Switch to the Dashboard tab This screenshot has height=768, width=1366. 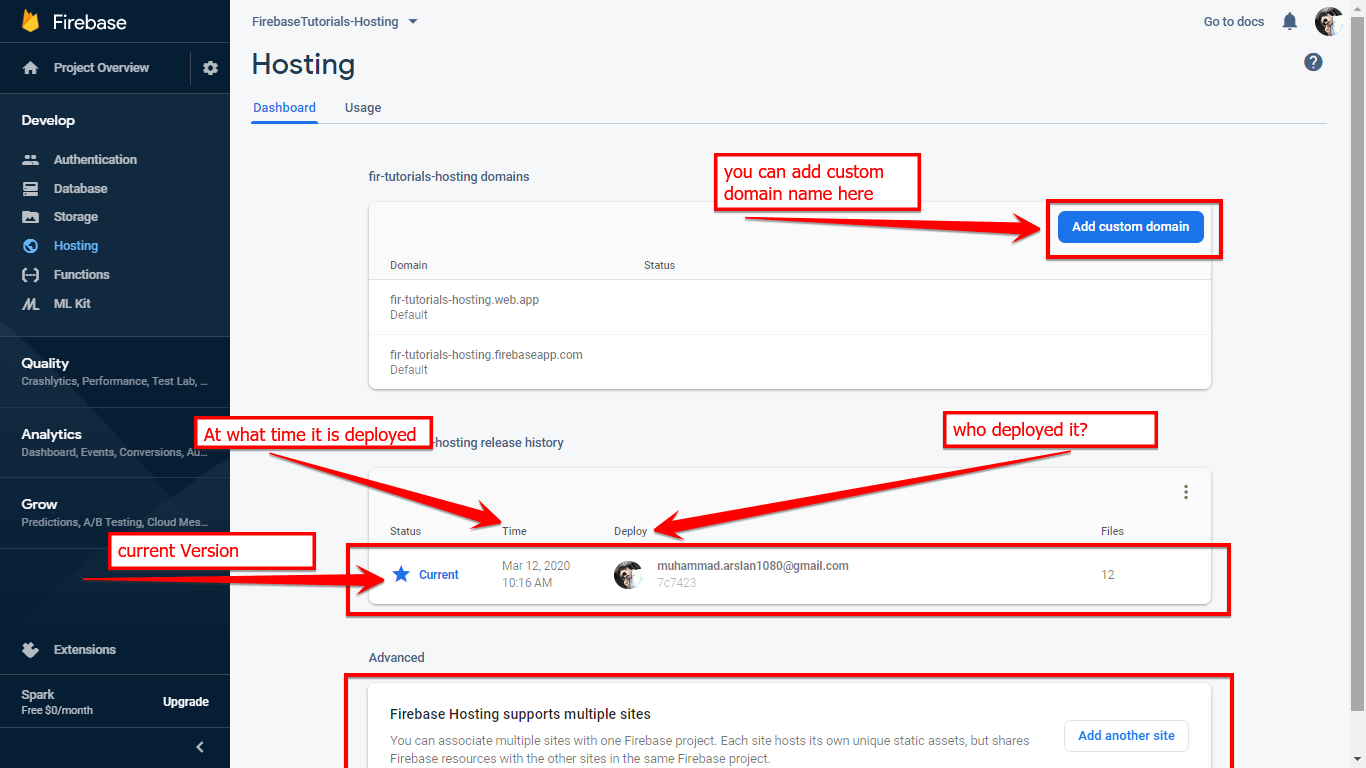click(x=284, y=108)
